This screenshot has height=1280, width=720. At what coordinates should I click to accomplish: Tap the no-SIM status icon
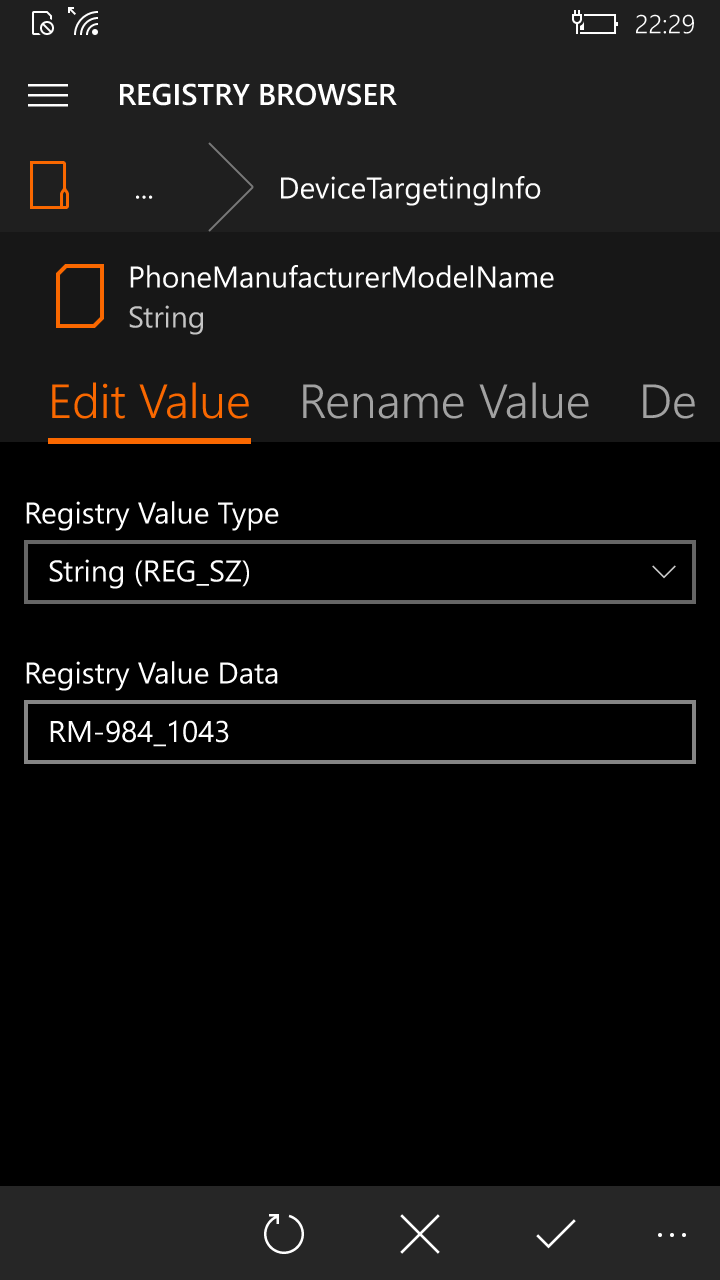point(43,23)
